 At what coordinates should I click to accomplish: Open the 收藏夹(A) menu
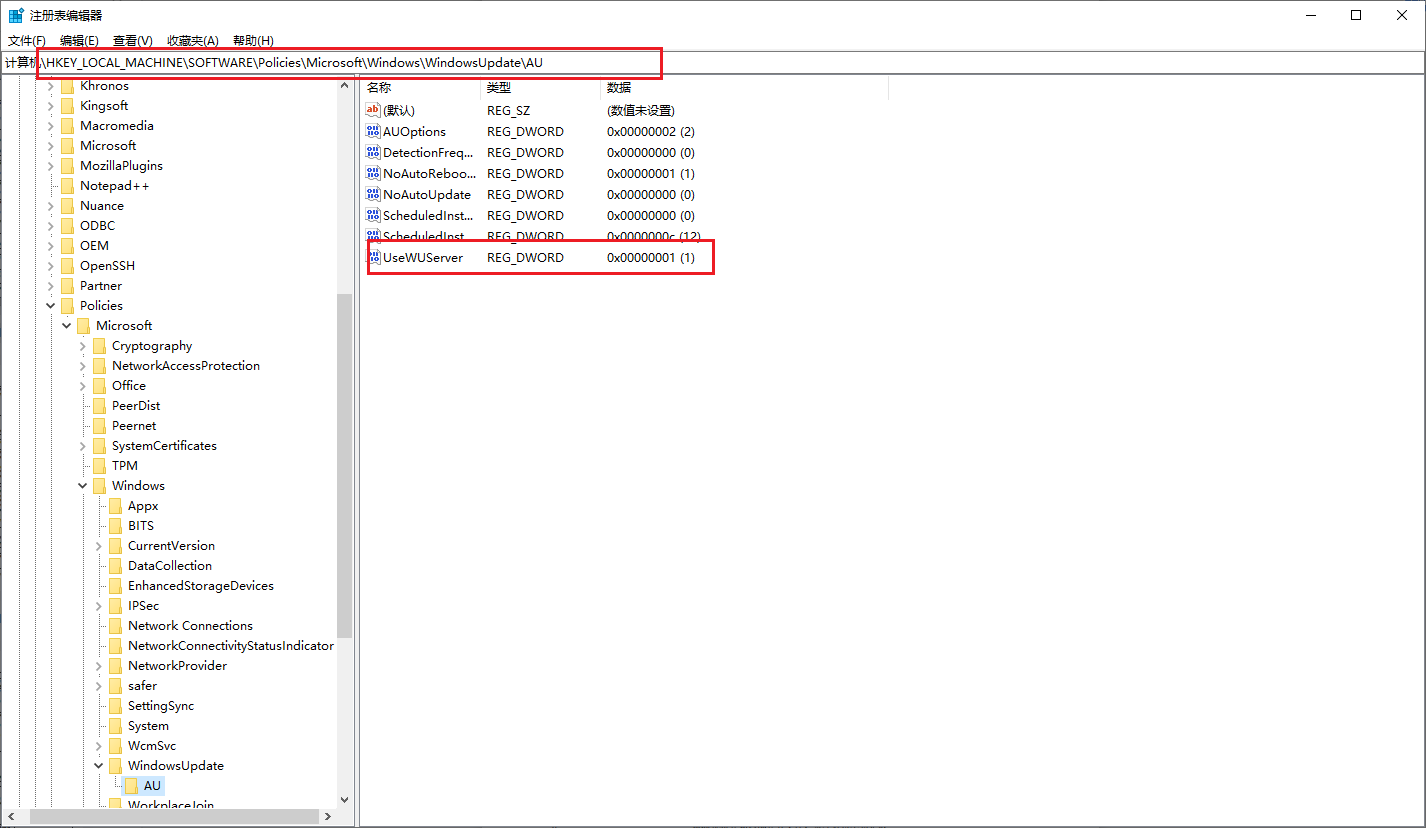(192, 40)
